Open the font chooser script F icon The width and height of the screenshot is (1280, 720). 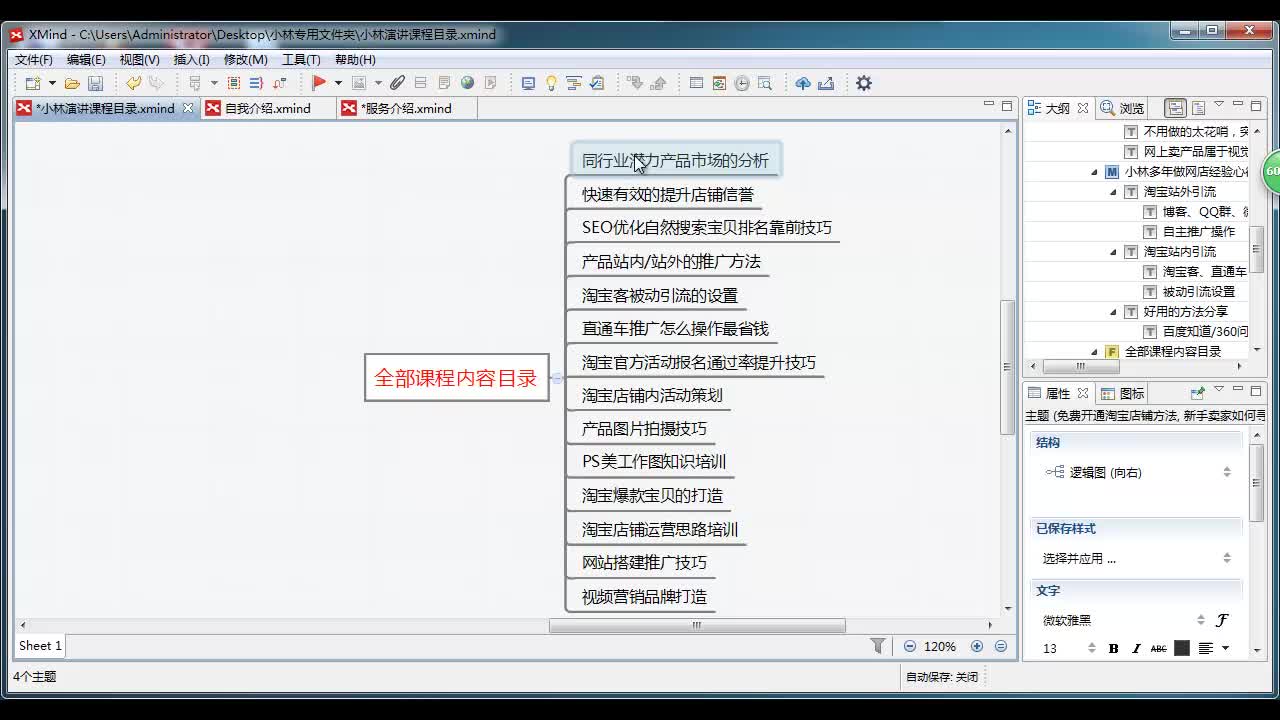coord(1221,620)
